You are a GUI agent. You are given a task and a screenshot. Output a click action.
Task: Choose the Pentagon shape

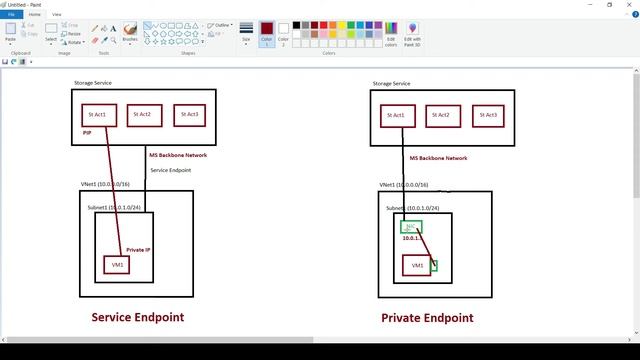pos(163,33)
